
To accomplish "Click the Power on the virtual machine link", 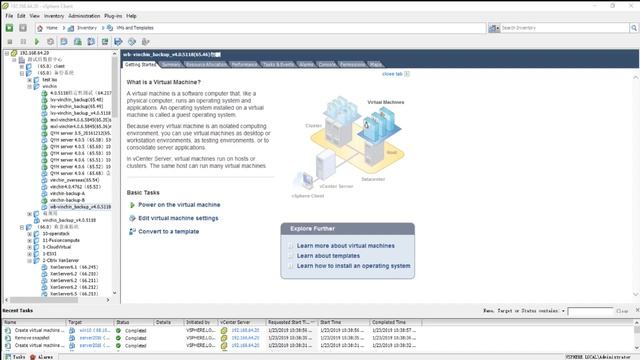I will pos(179,205).
